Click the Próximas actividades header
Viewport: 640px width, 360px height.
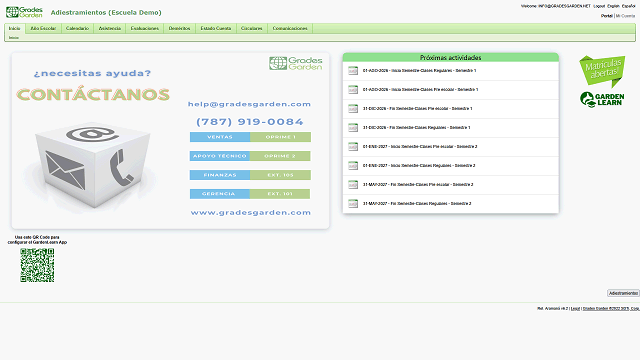pyautogui.click(x=451, y=58)
